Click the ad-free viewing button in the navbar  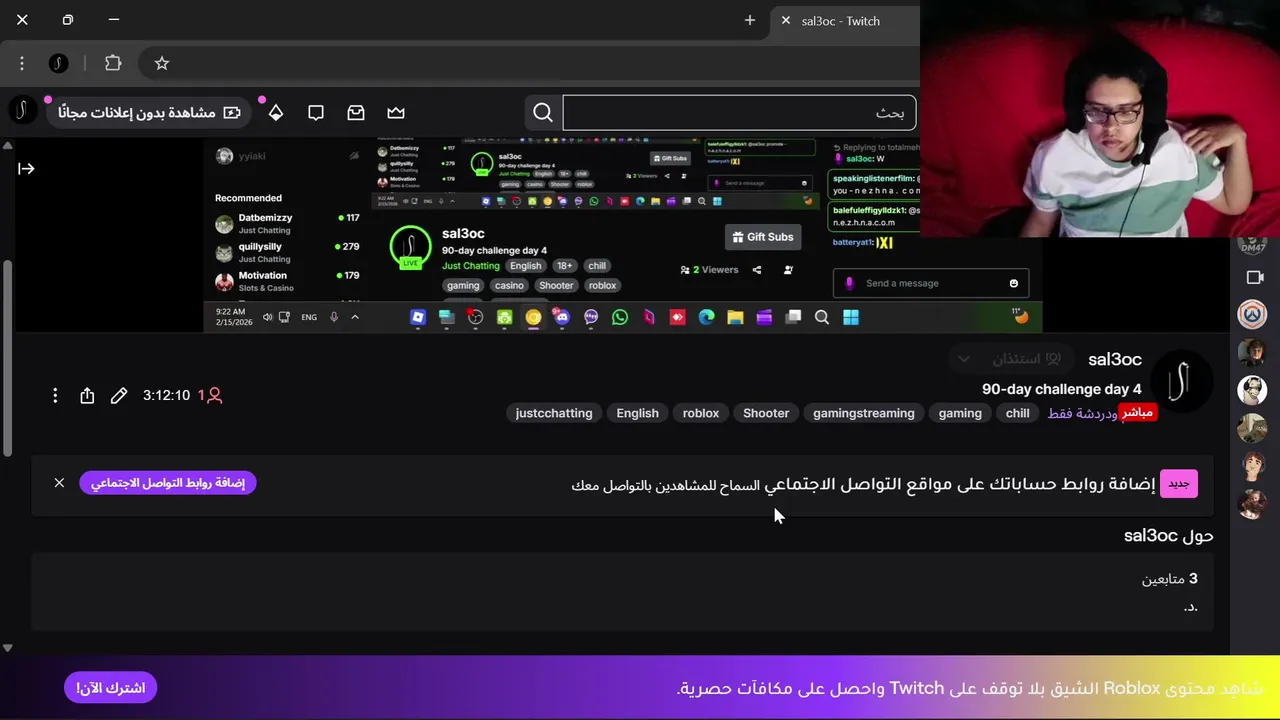coord(148,112)
